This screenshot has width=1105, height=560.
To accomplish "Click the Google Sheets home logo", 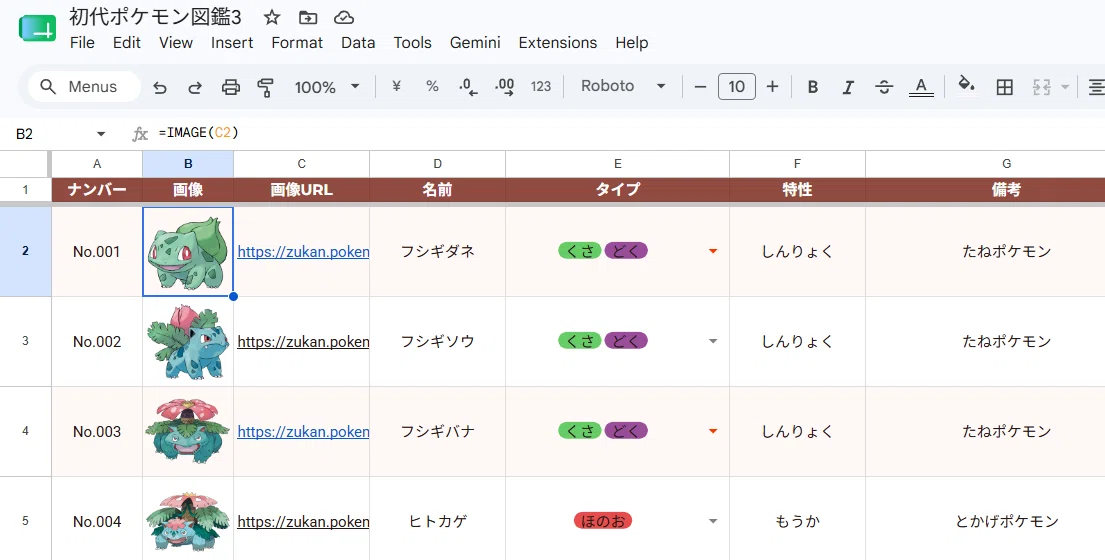I will (x=37, y=28).
